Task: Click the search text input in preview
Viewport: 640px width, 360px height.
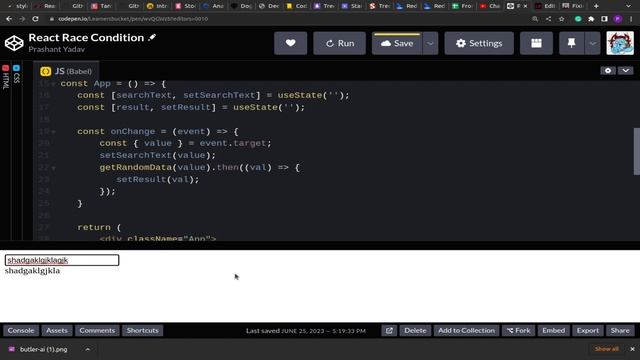Action: pyautogui.click(x=62, y=260)
